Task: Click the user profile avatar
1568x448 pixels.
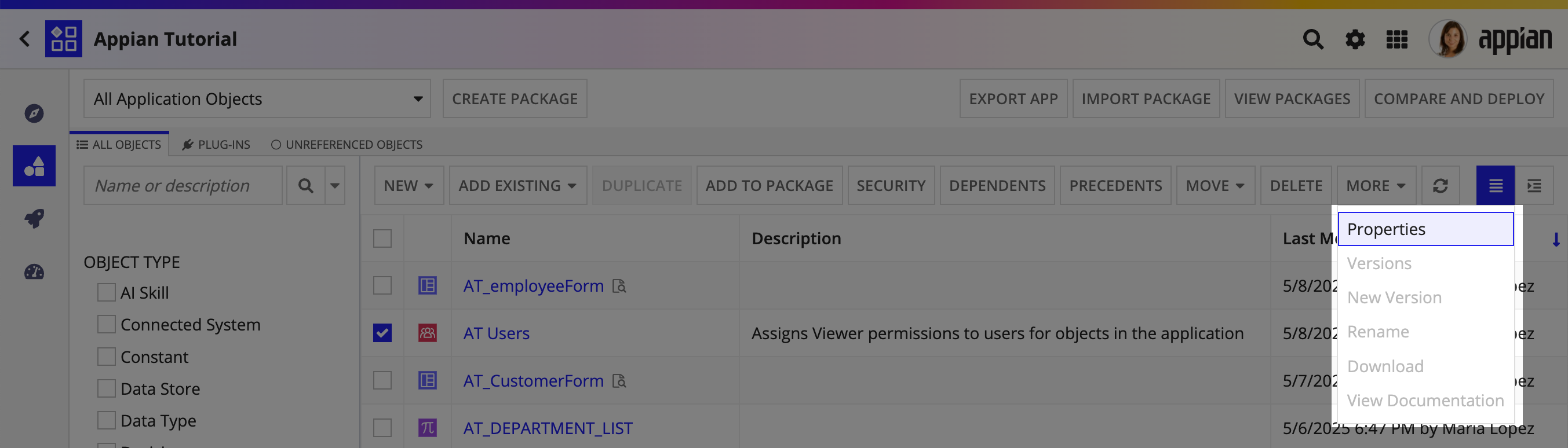Action: coord(1447,39)
